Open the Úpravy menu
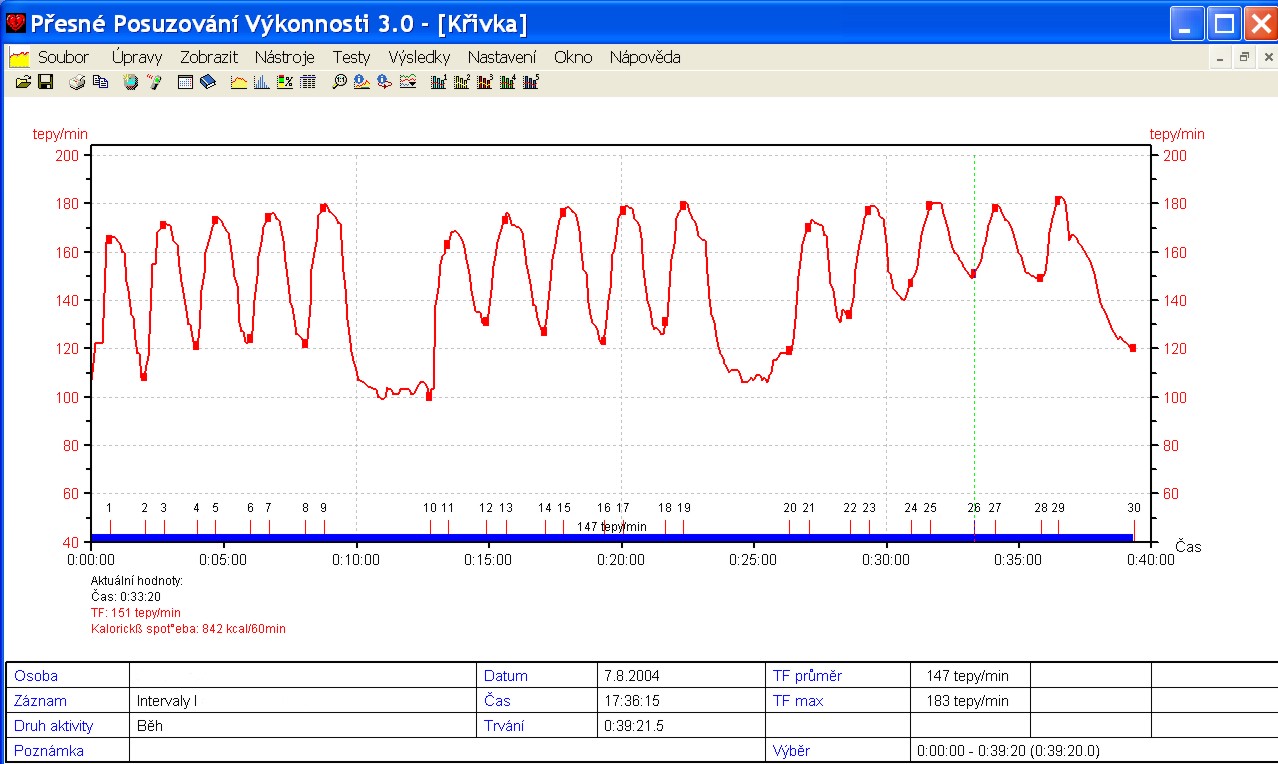The image size is (1278, 764). [x=137, y=58]
